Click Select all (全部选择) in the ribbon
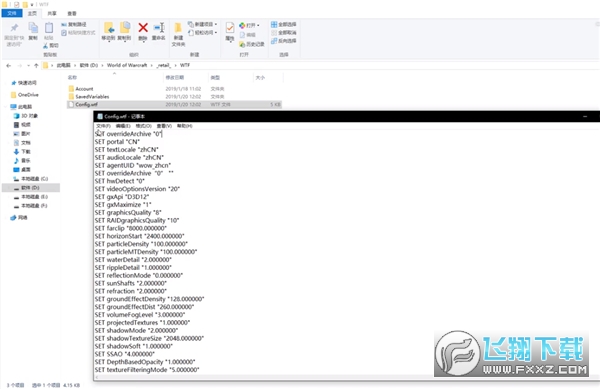The image size is (600, 389). (284, 24)
